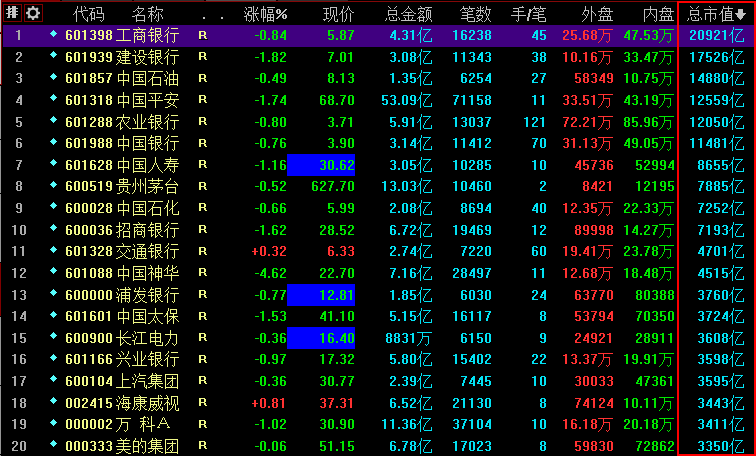The width and height of the screenshot is (756, 456).
Task: Select stock 601939 建设银行
Action: [x=122, y=57]
